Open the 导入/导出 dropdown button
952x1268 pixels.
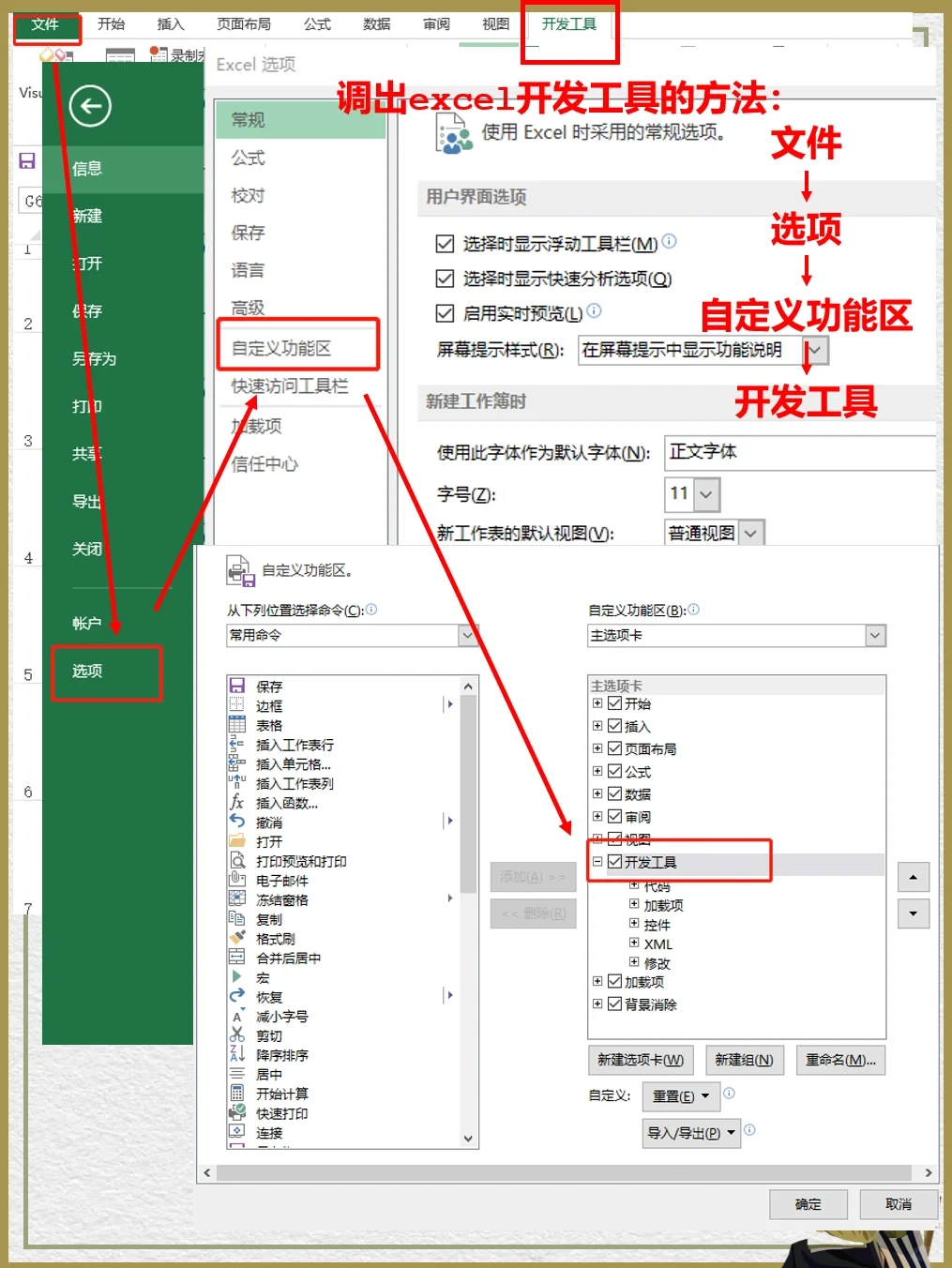(x=692, y=1133)
